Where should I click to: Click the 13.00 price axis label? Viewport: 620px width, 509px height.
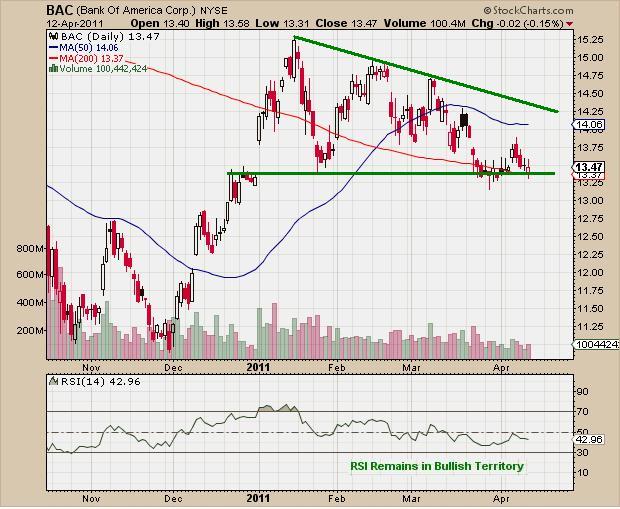(589, 201)
